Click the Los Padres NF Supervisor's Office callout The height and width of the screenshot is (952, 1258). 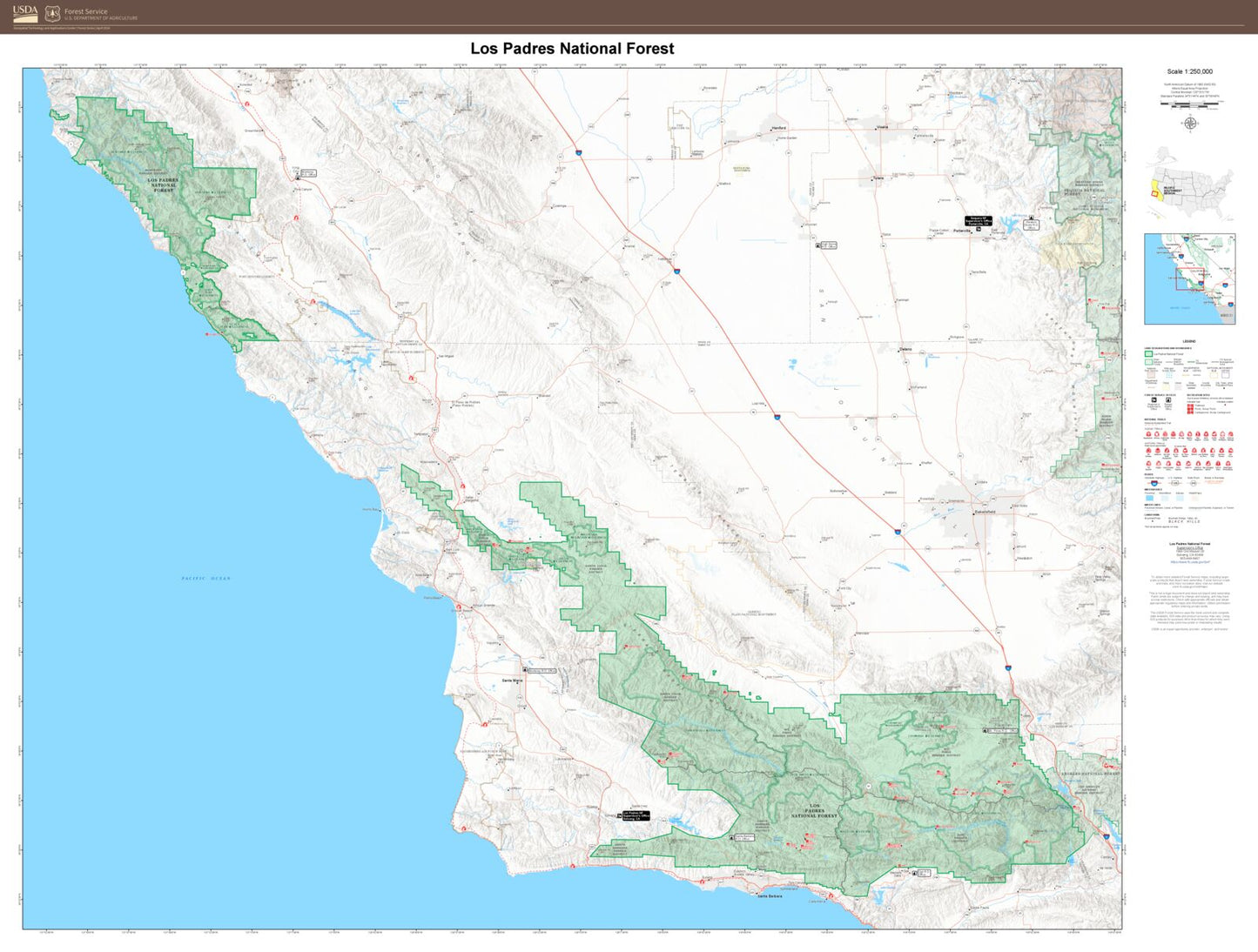click(636, 815)
